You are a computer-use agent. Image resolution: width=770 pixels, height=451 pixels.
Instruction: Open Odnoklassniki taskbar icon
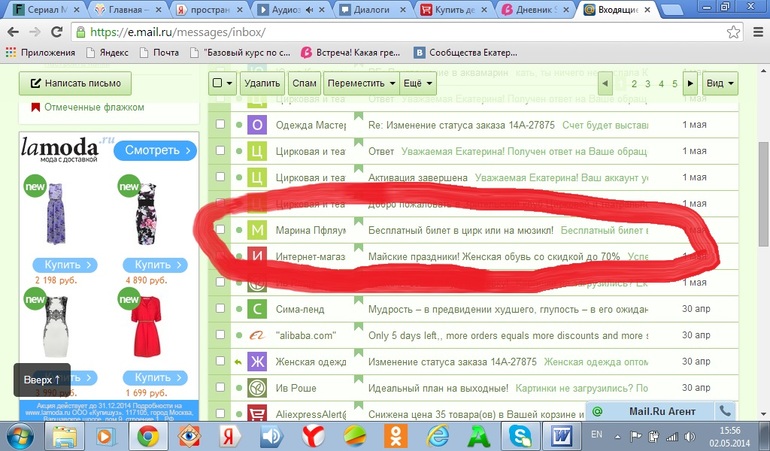pos(396,436)
